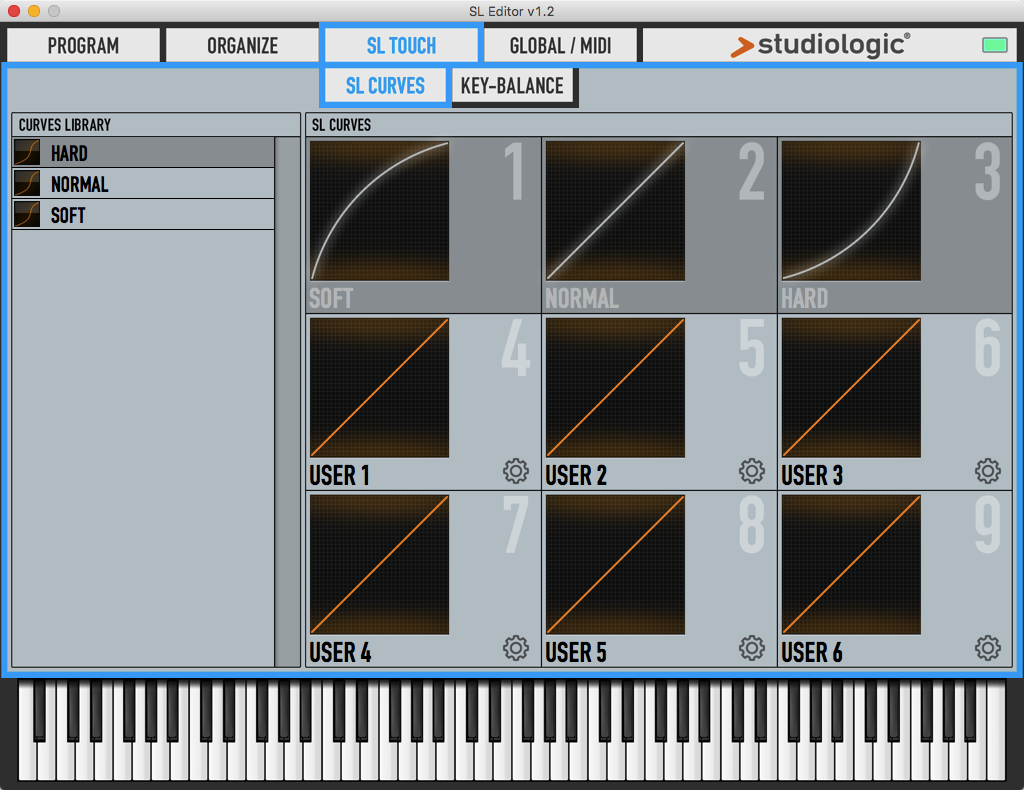Minimize window with the yellow button
The height and width of the screenshot is (790, 1024).
click(34, 10)
